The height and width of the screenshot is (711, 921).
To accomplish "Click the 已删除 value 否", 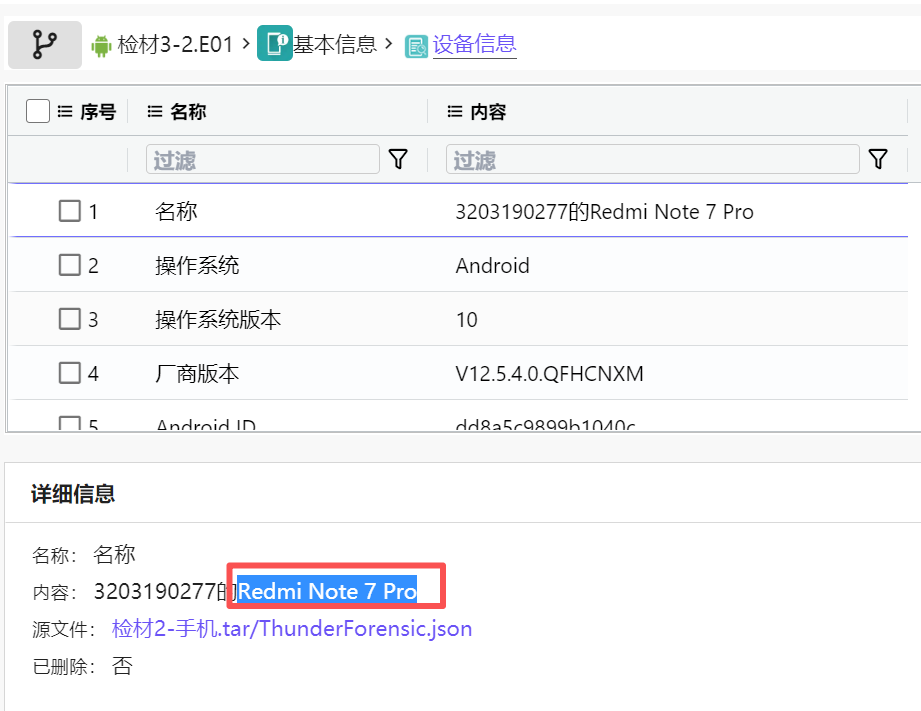I will click(122, 666).
